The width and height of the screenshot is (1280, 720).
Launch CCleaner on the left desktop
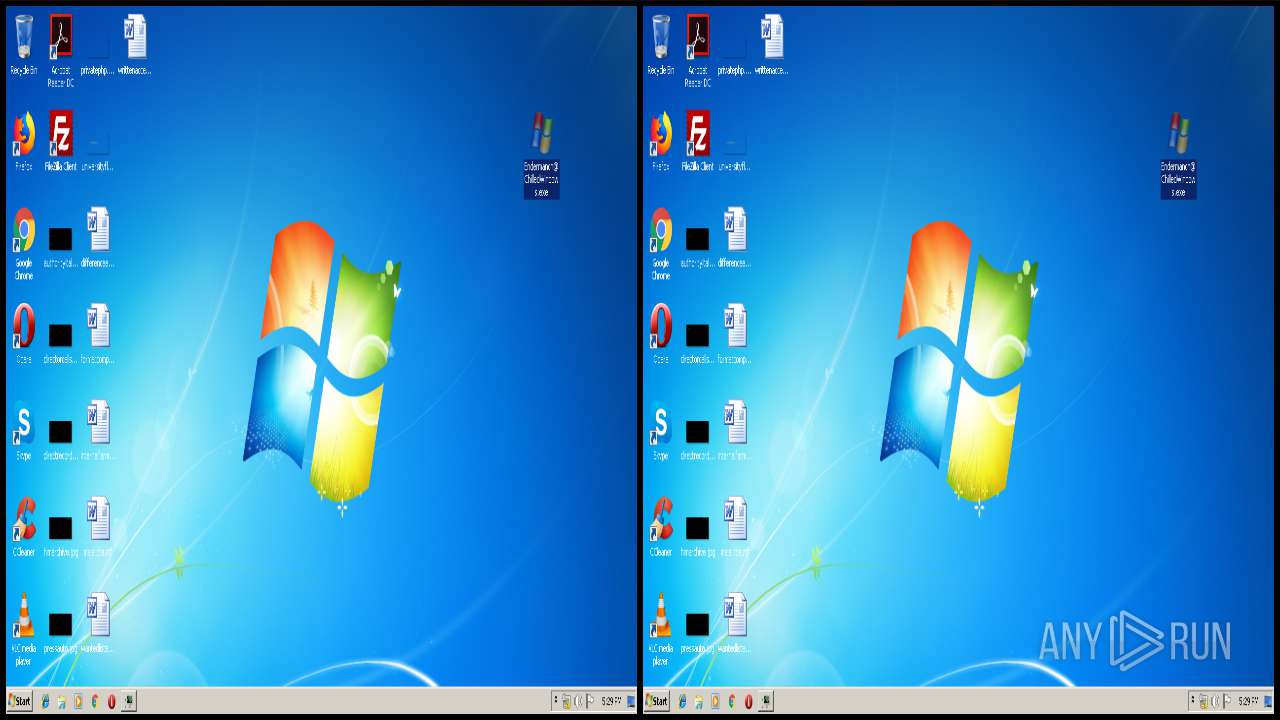click(x=24, y=526)
